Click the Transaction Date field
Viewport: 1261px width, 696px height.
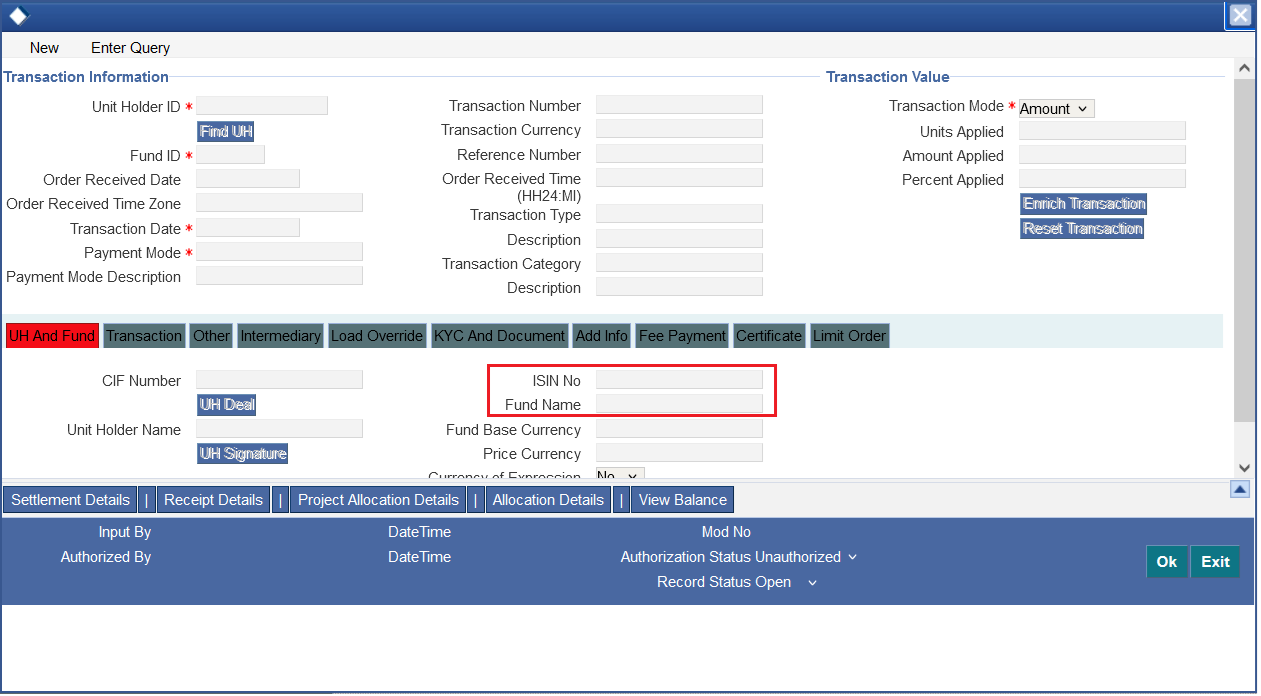coord(248,228)
